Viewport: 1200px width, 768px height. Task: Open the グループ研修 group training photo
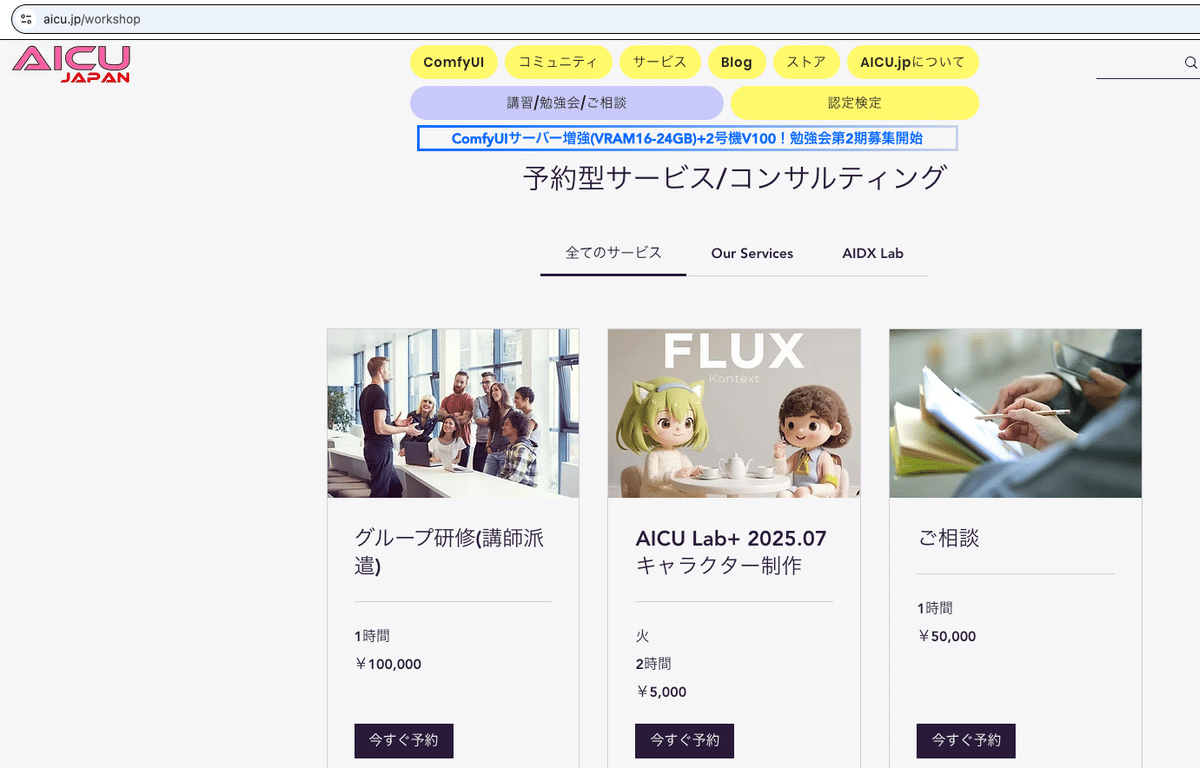tap(453, 413)
